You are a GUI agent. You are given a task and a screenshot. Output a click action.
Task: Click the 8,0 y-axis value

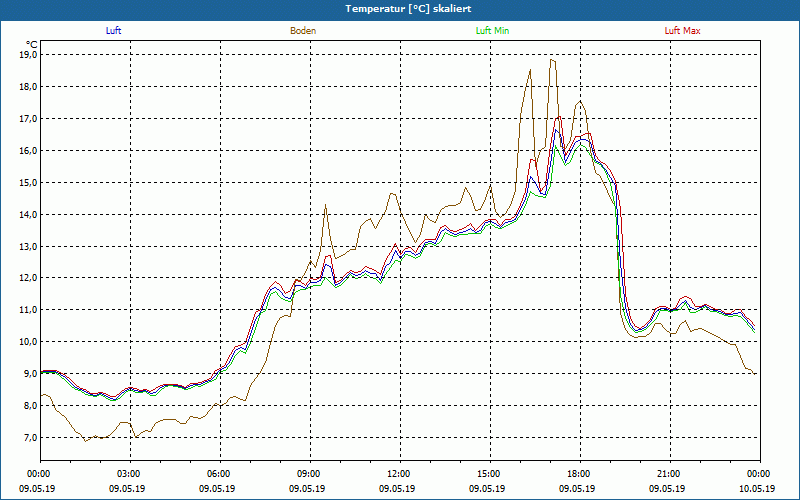[30, 406]
